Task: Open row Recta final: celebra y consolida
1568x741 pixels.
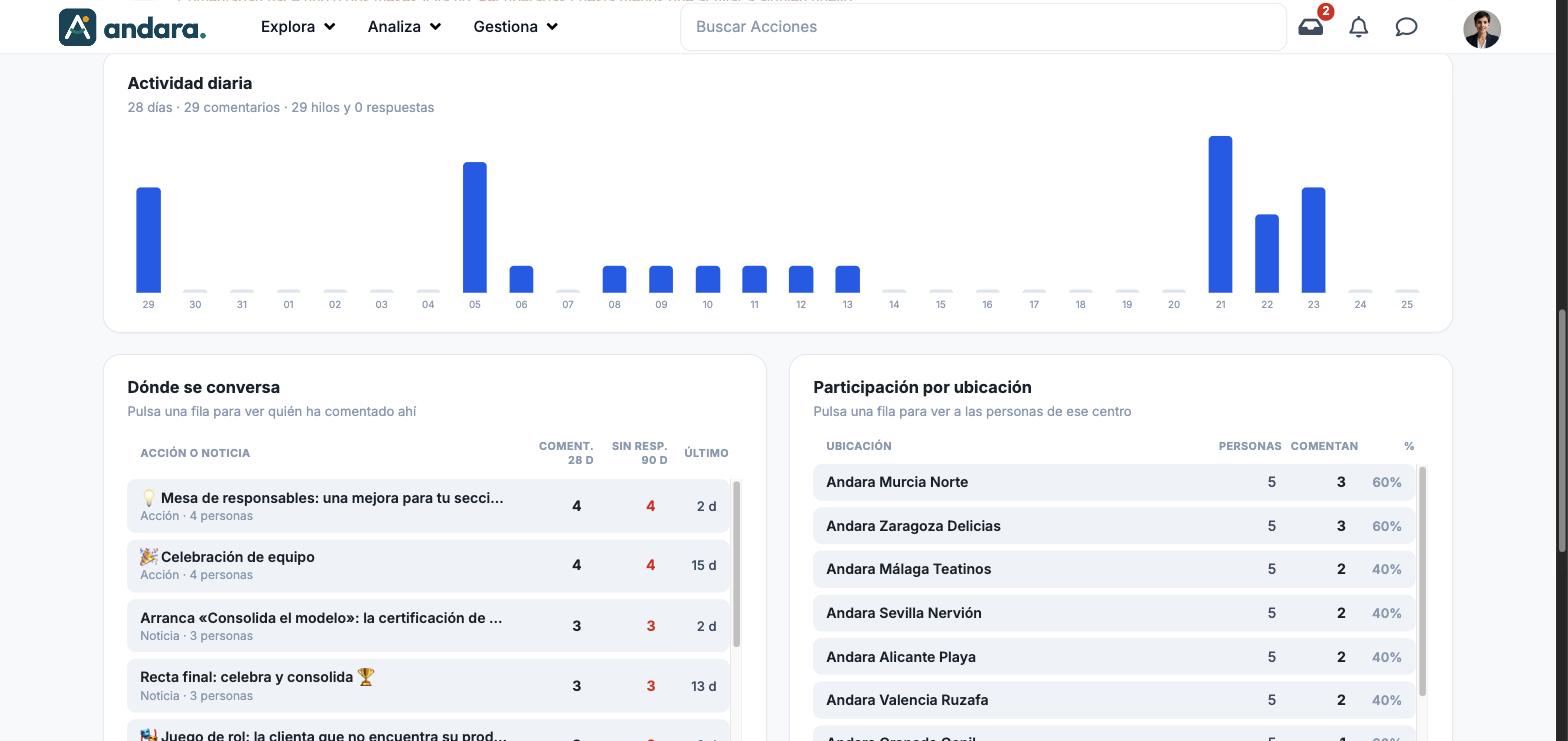Action: (428, 685)
